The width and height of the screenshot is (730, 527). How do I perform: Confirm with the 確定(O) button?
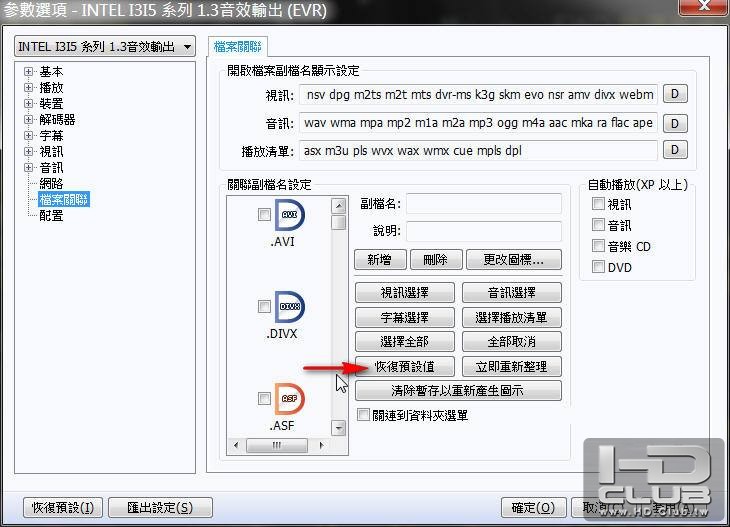click(x=534, y=507)
